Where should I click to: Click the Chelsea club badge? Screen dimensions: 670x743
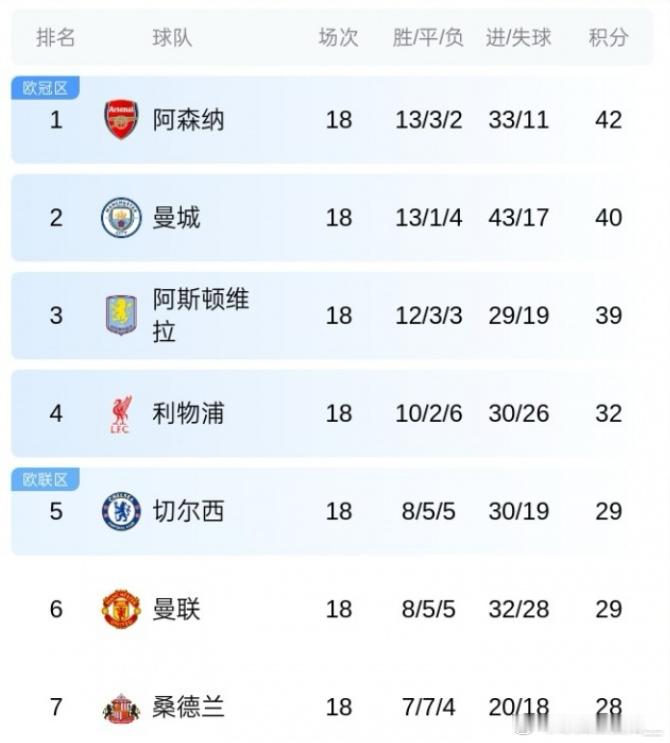(x=121, y=511)
